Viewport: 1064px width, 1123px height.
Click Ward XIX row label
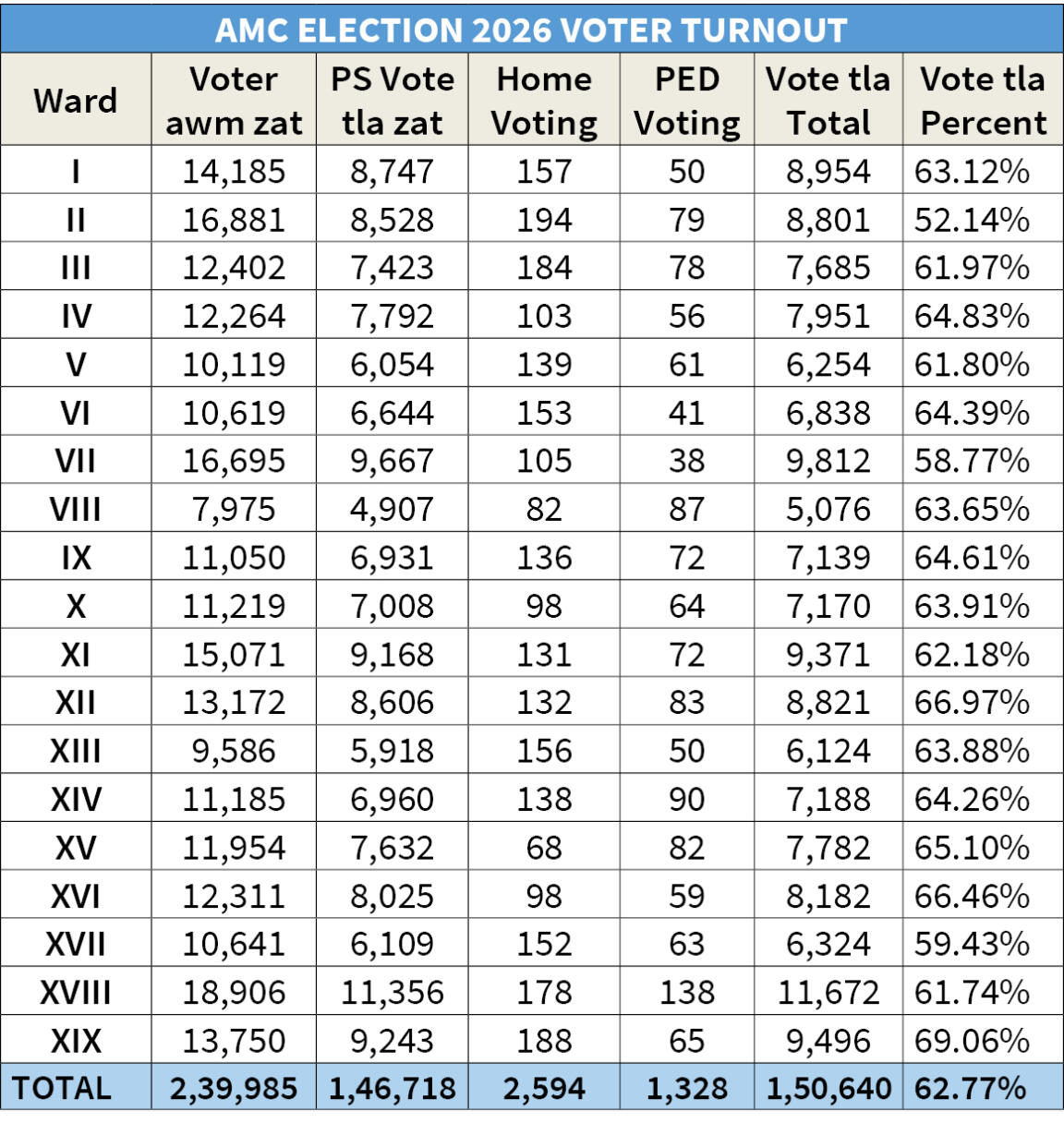[x=76, y=1041]
